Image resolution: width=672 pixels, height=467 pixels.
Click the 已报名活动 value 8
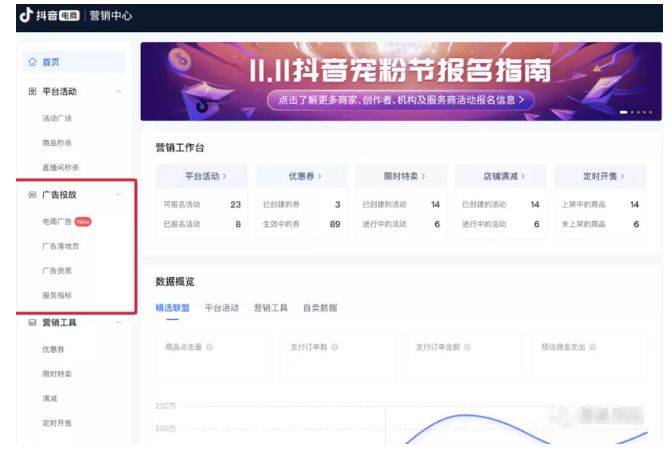click(238, 224)
